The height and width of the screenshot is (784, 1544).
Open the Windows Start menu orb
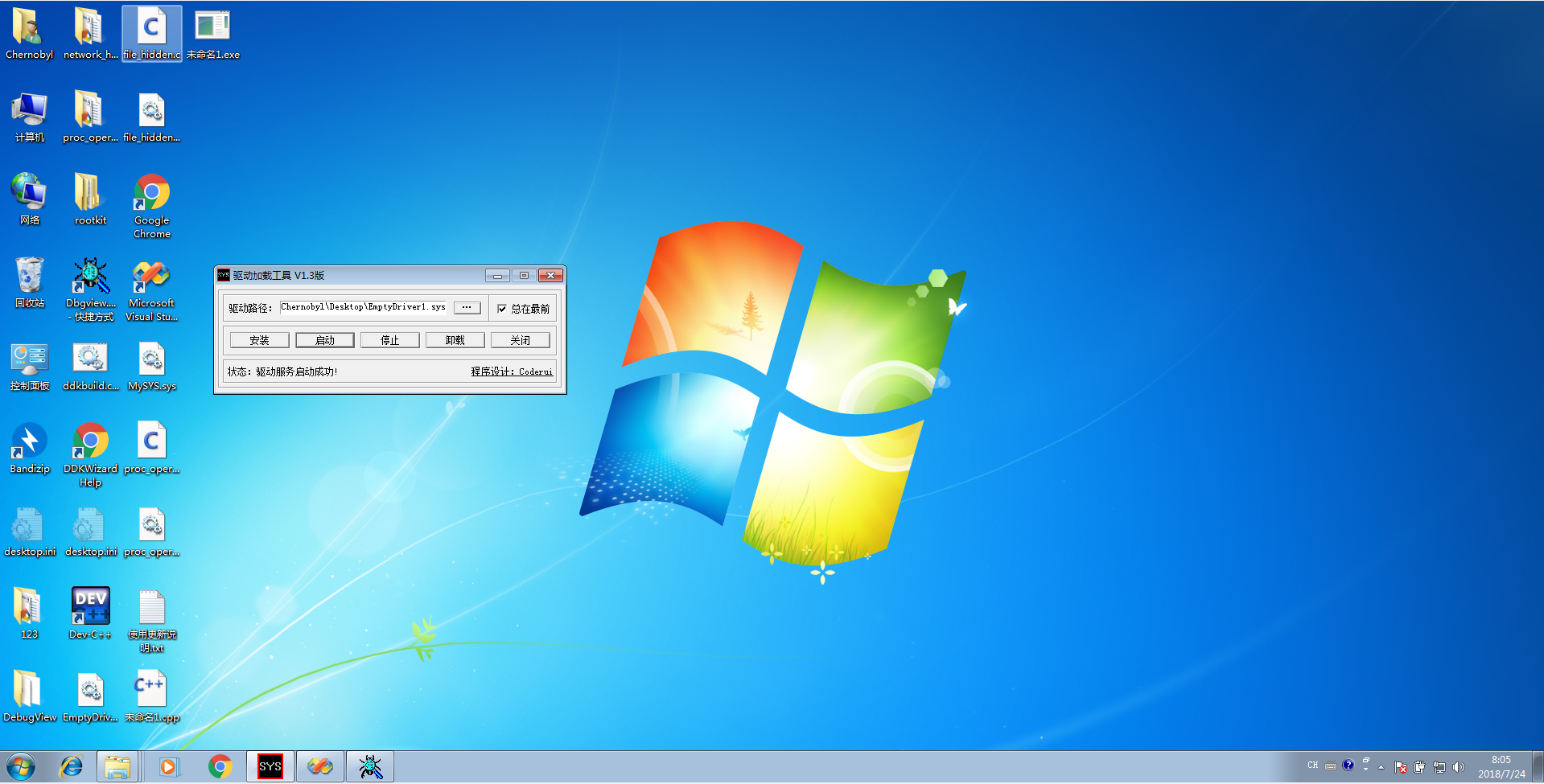point(21,767)
